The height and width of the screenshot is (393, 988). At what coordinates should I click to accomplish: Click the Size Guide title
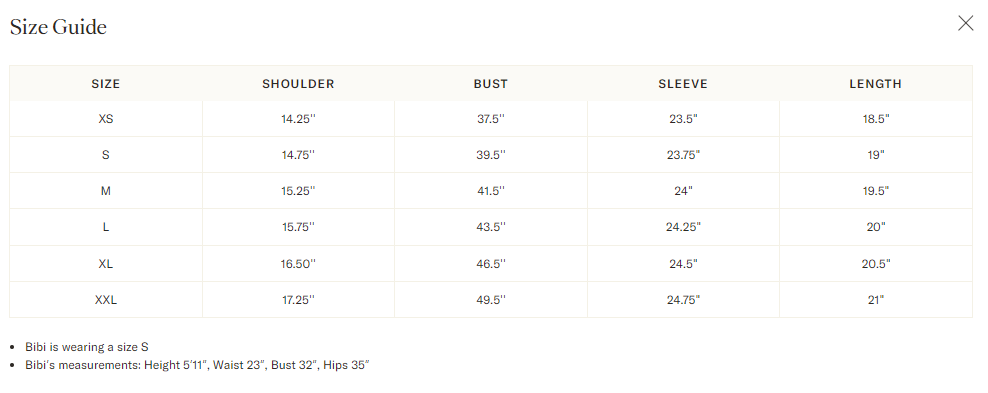[58, 27]
